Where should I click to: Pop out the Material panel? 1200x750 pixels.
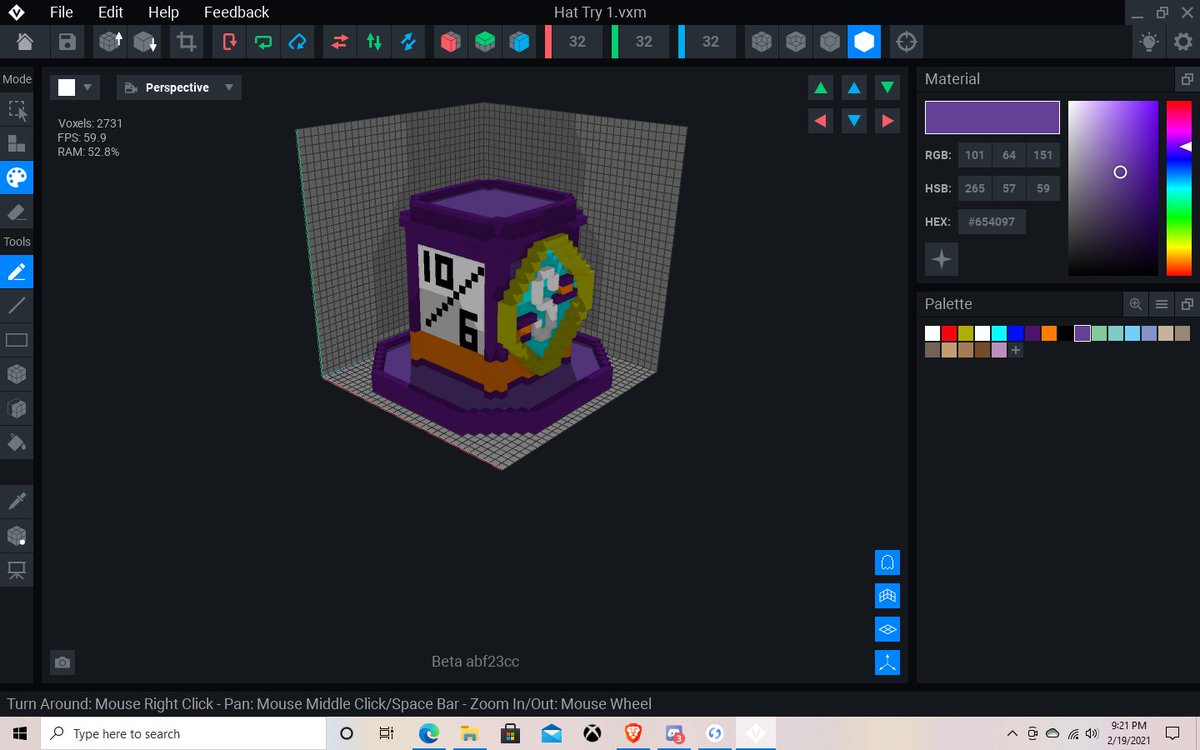(1188, 78)
